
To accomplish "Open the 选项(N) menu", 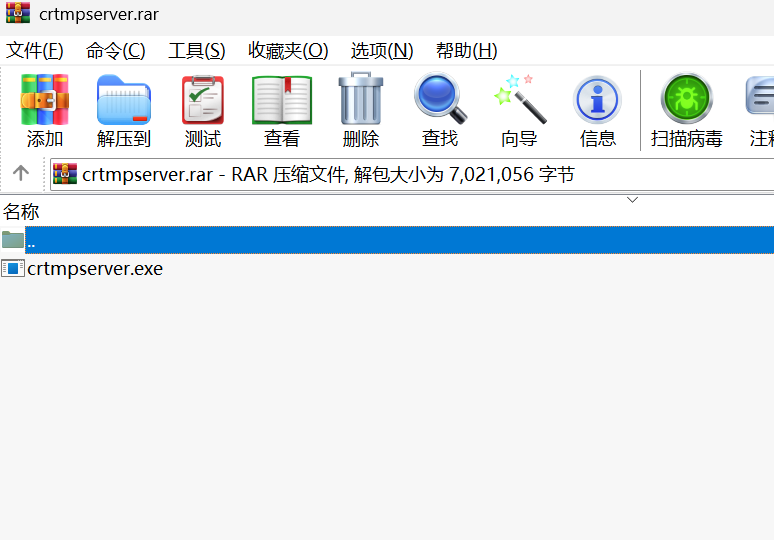I will point(382,50).
